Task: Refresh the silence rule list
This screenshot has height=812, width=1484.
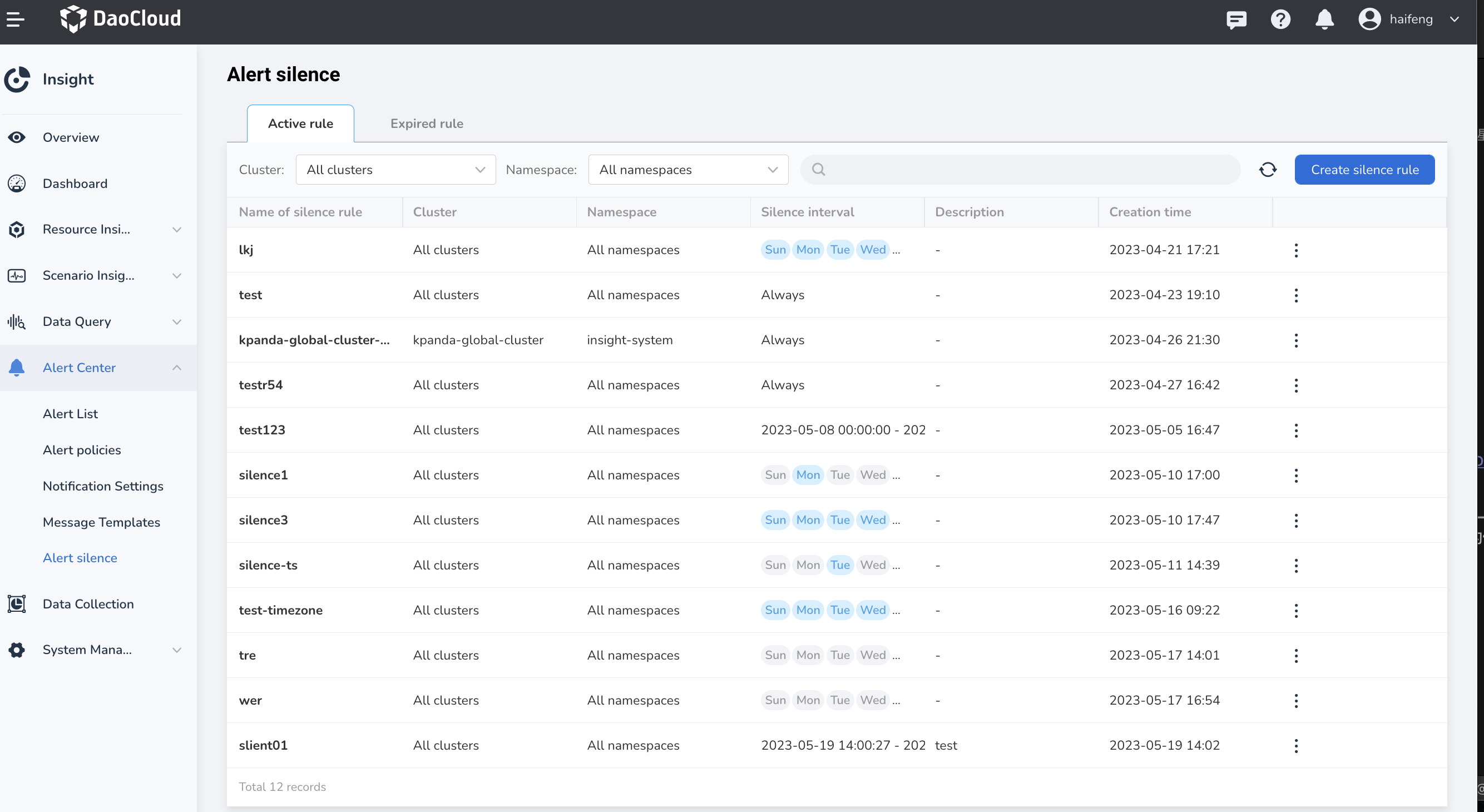Action: (x=1268, y=169)
